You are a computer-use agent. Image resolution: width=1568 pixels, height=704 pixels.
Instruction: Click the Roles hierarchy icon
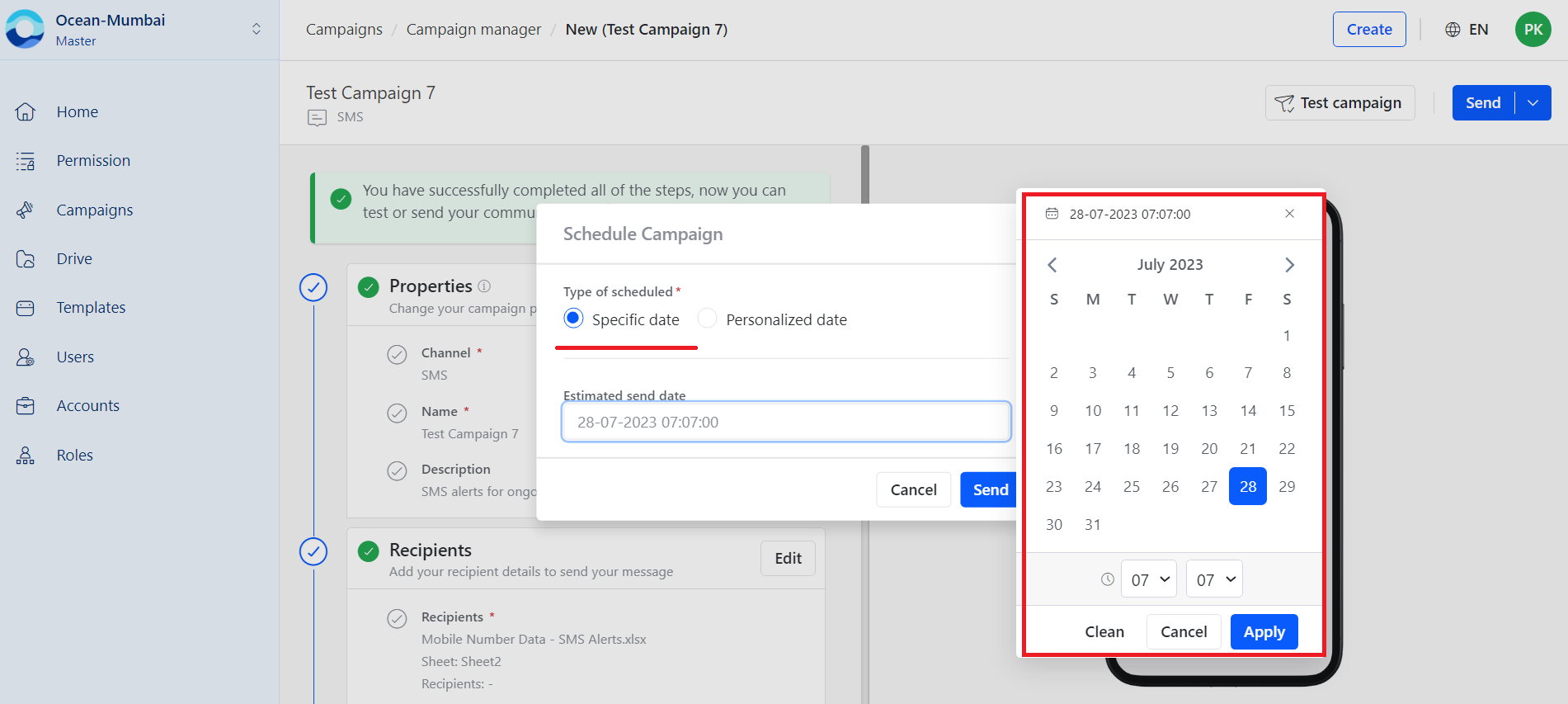[26, 456]
